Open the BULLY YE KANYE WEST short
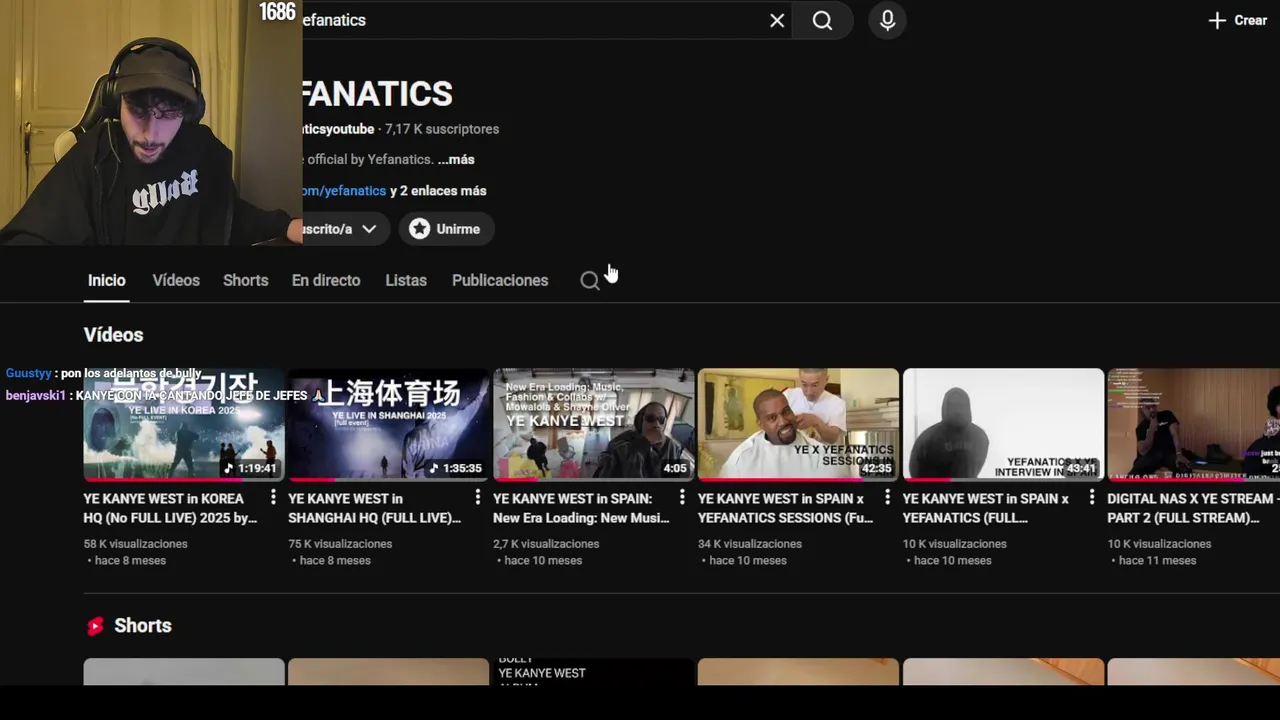 [x=594, y=671]
